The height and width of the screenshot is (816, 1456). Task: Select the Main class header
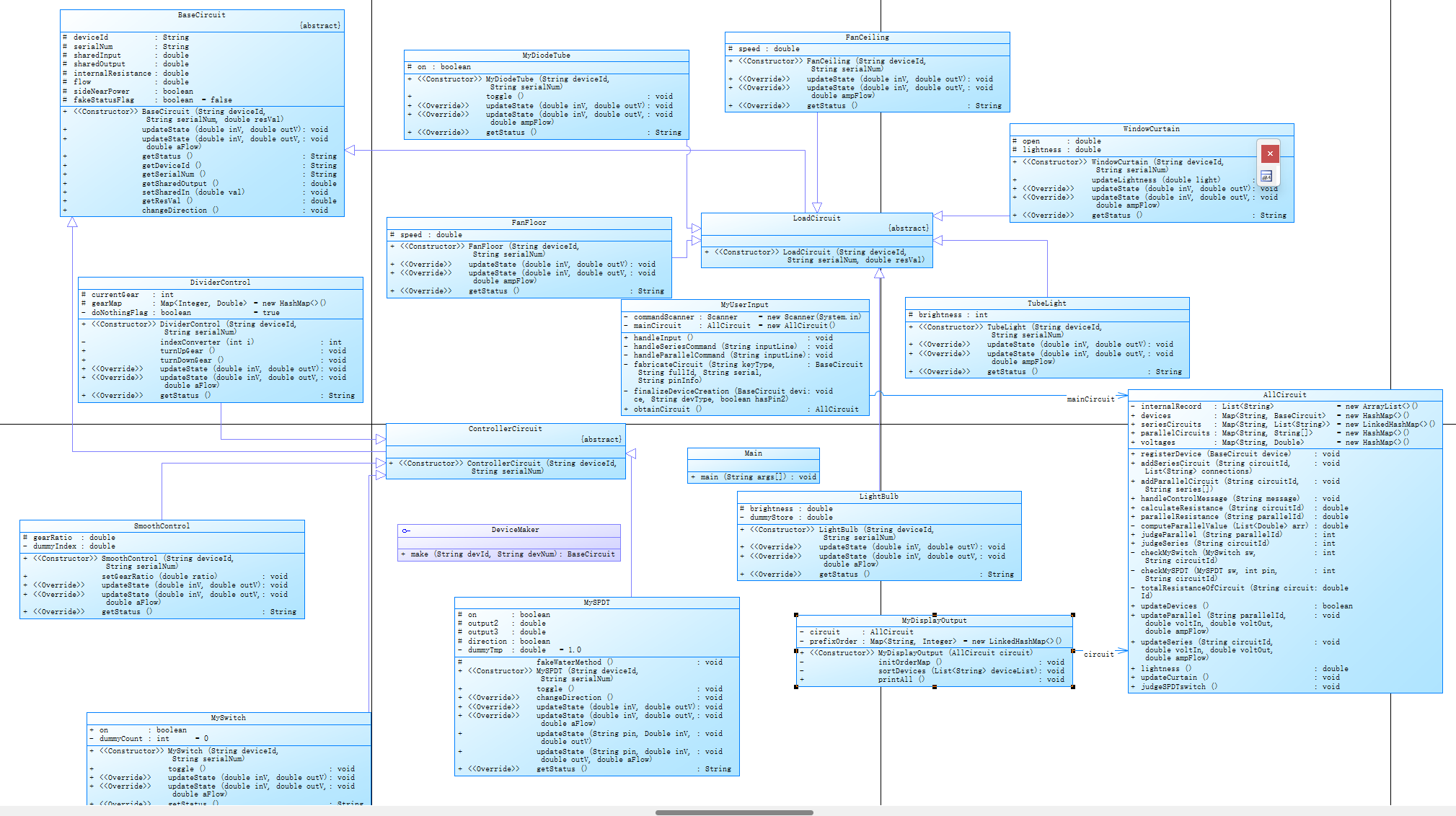point(754,453)
